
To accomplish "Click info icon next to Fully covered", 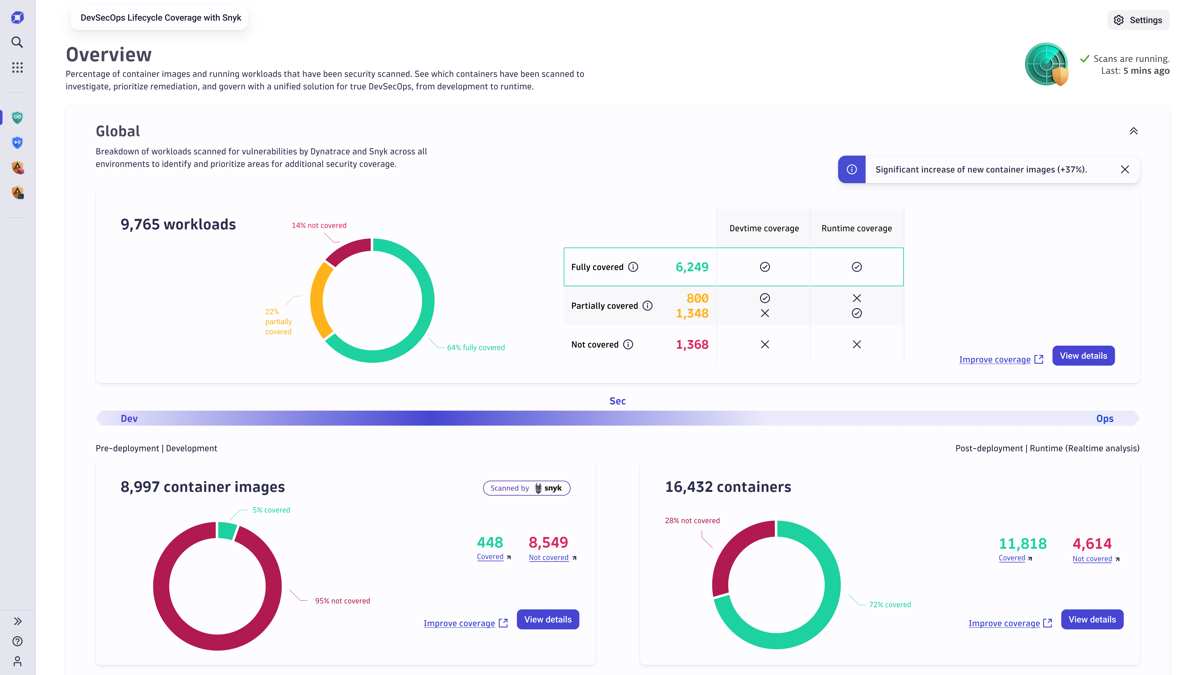I will [x=633, y=267].
